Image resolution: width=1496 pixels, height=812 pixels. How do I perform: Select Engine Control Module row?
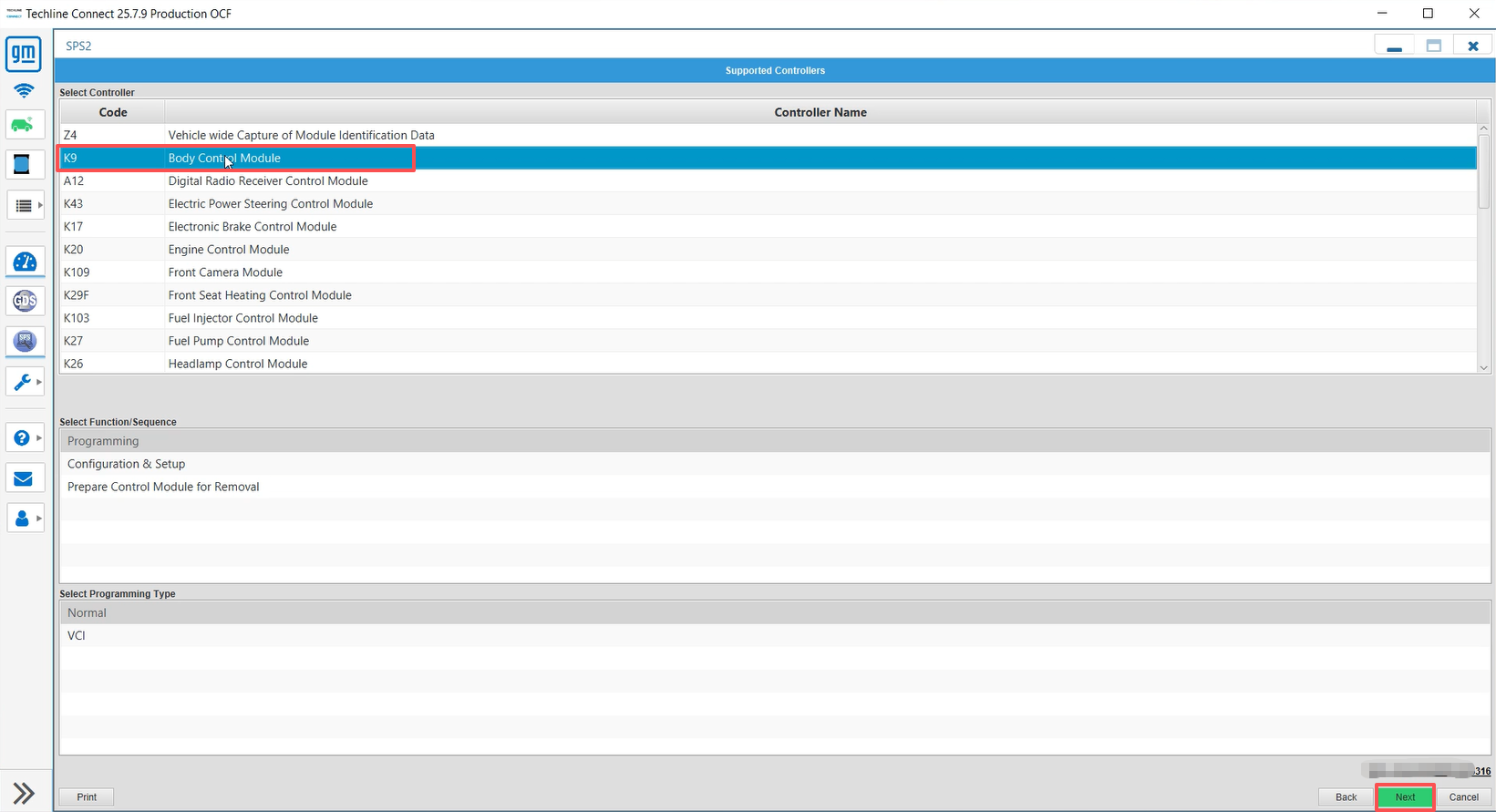pos(229,250)
